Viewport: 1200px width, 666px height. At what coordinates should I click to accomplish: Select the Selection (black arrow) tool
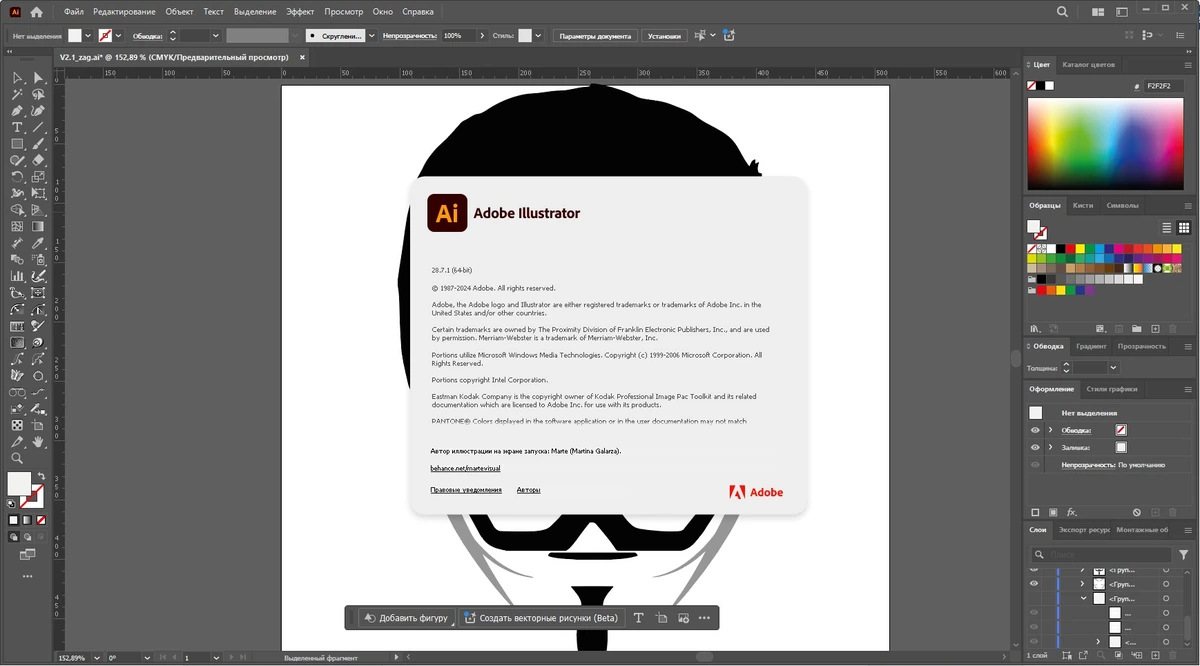pos(17,78)
